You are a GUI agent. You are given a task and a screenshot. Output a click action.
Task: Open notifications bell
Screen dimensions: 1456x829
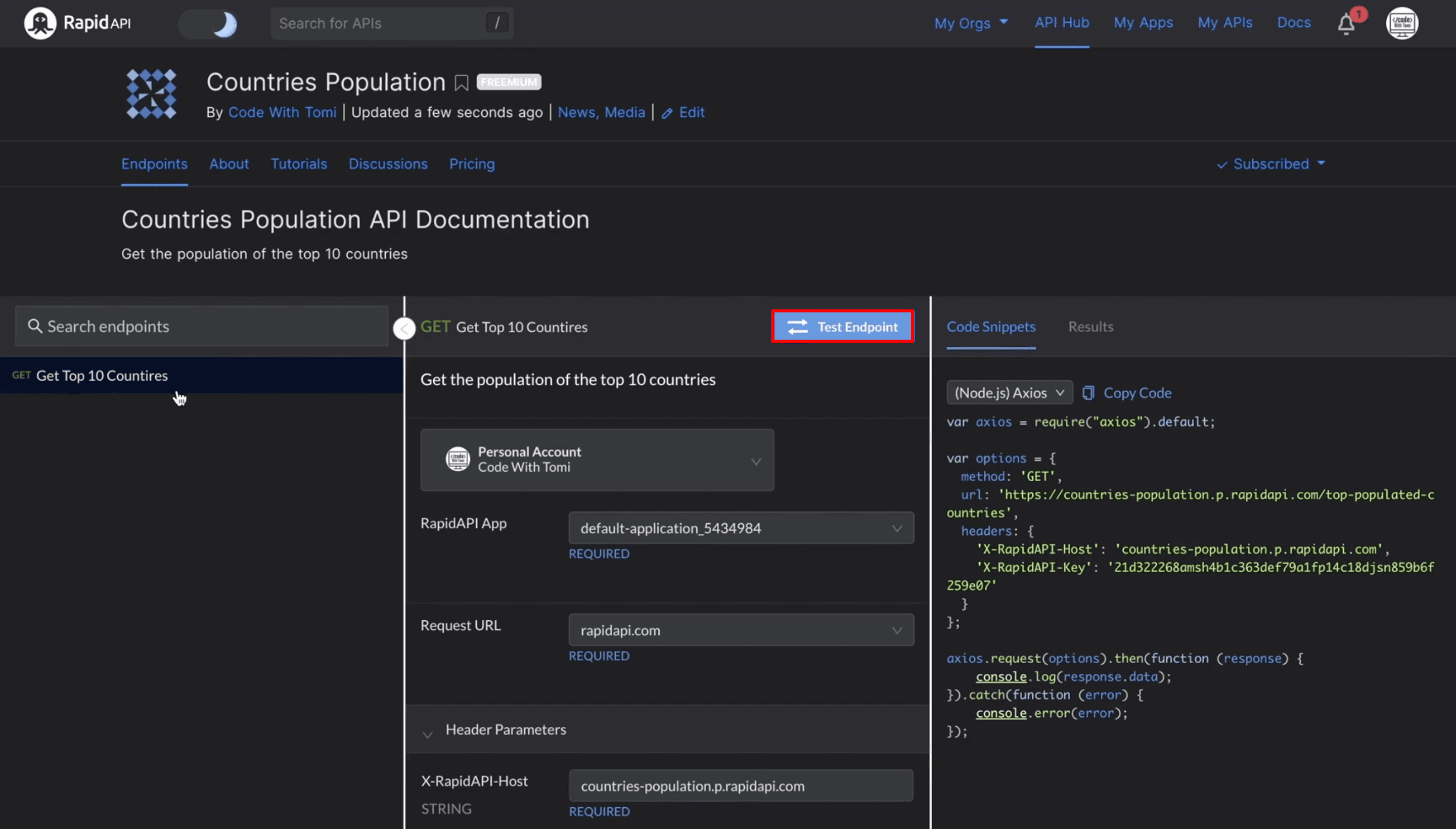point(1346,24)
